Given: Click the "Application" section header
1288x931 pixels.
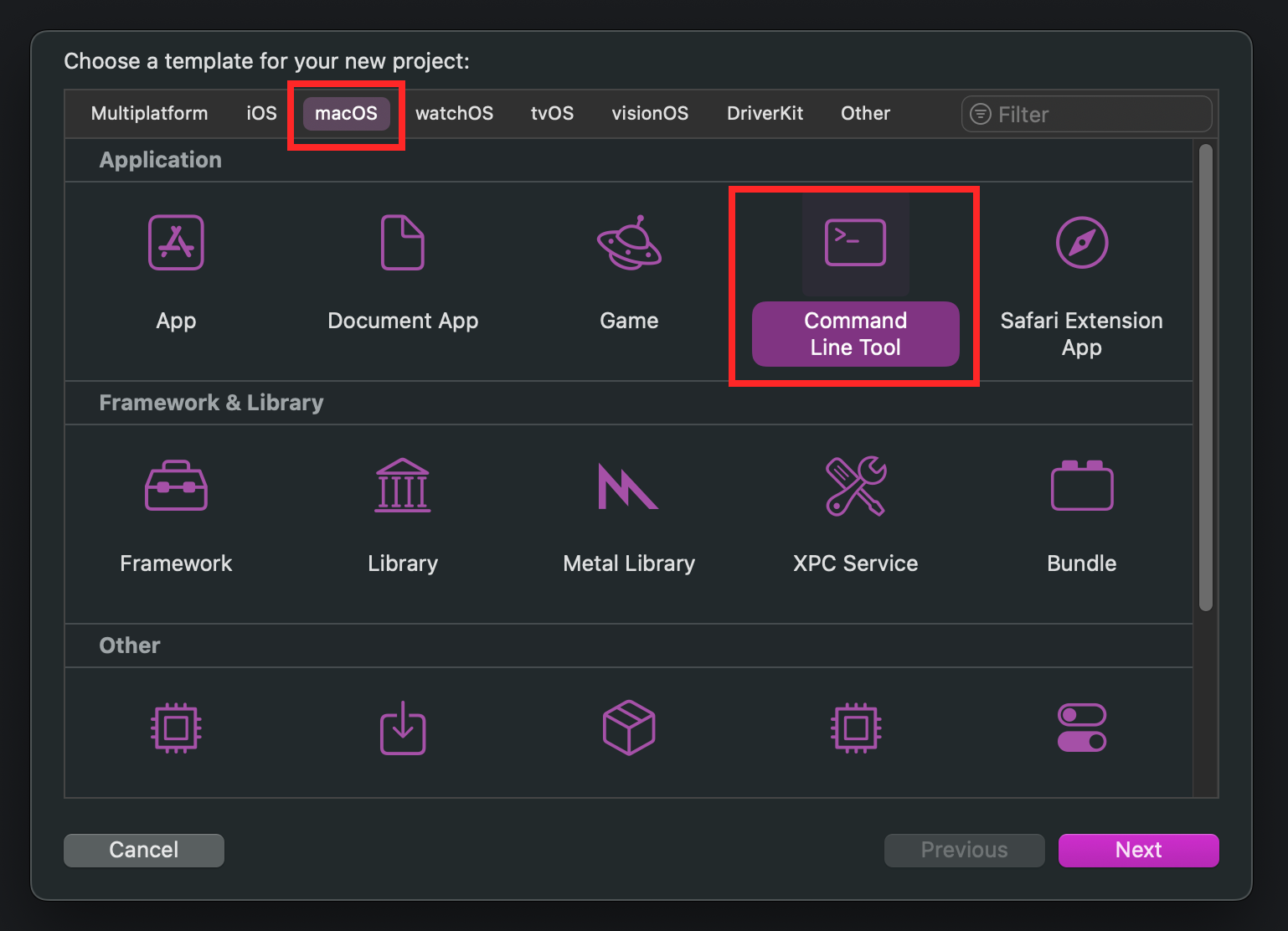Looking at the screenshot, I should coord(160,160).
